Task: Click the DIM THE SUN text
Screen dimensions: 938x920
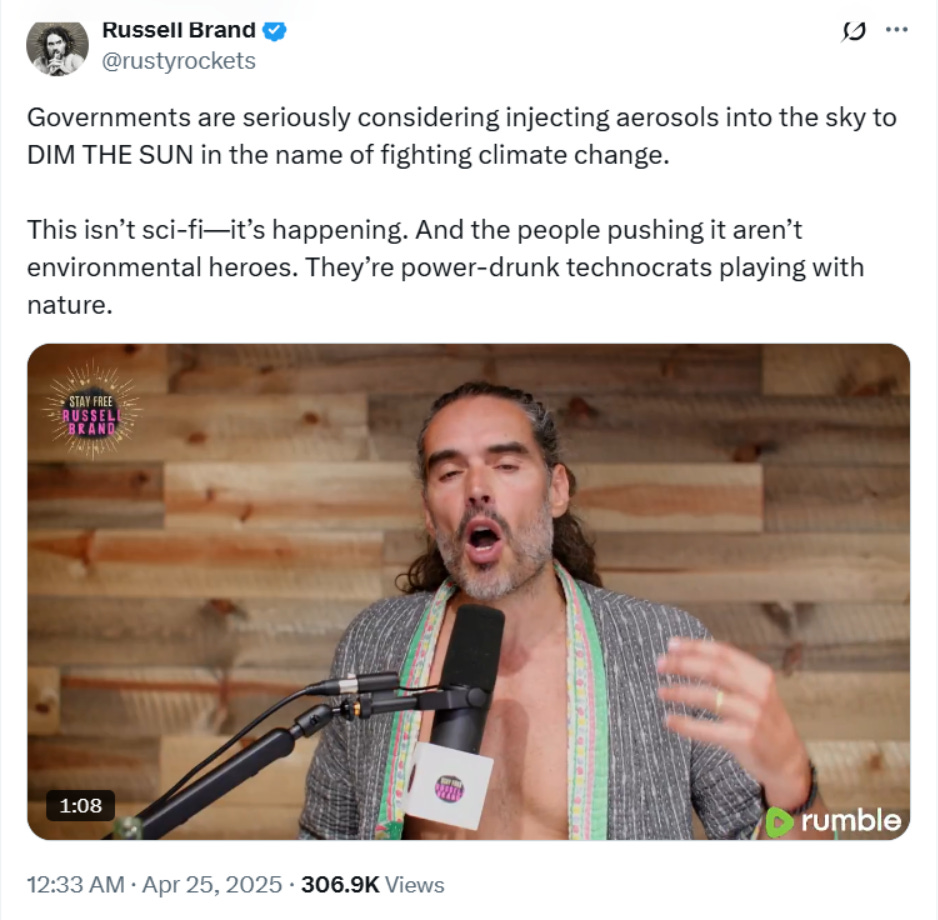Action: point(110,155)
